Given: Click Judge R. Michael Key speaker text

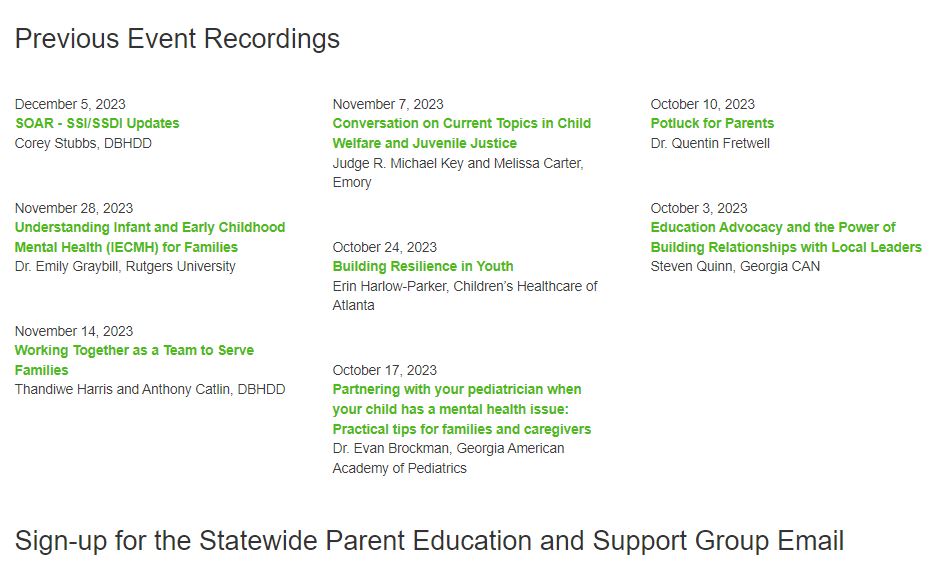Looking at the screenshot, I should [457, 163].
